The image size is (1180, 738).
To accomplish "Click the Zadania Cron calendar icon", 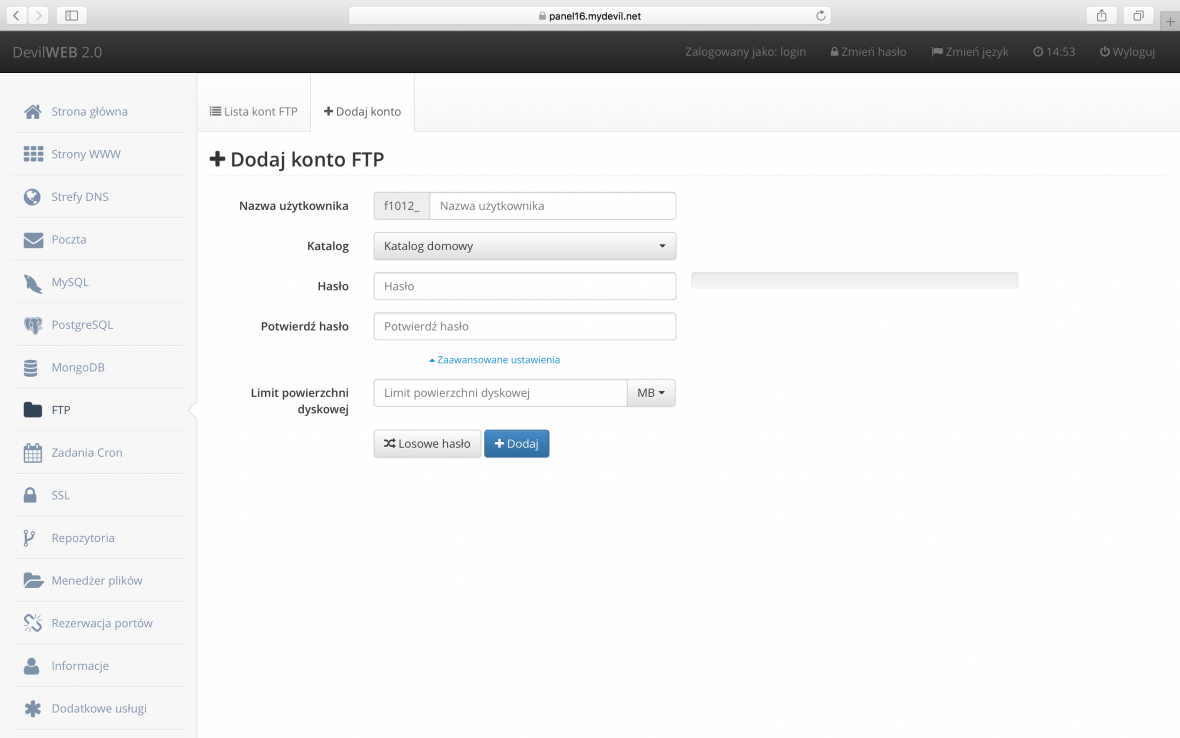I will click(x=33, y=453).
